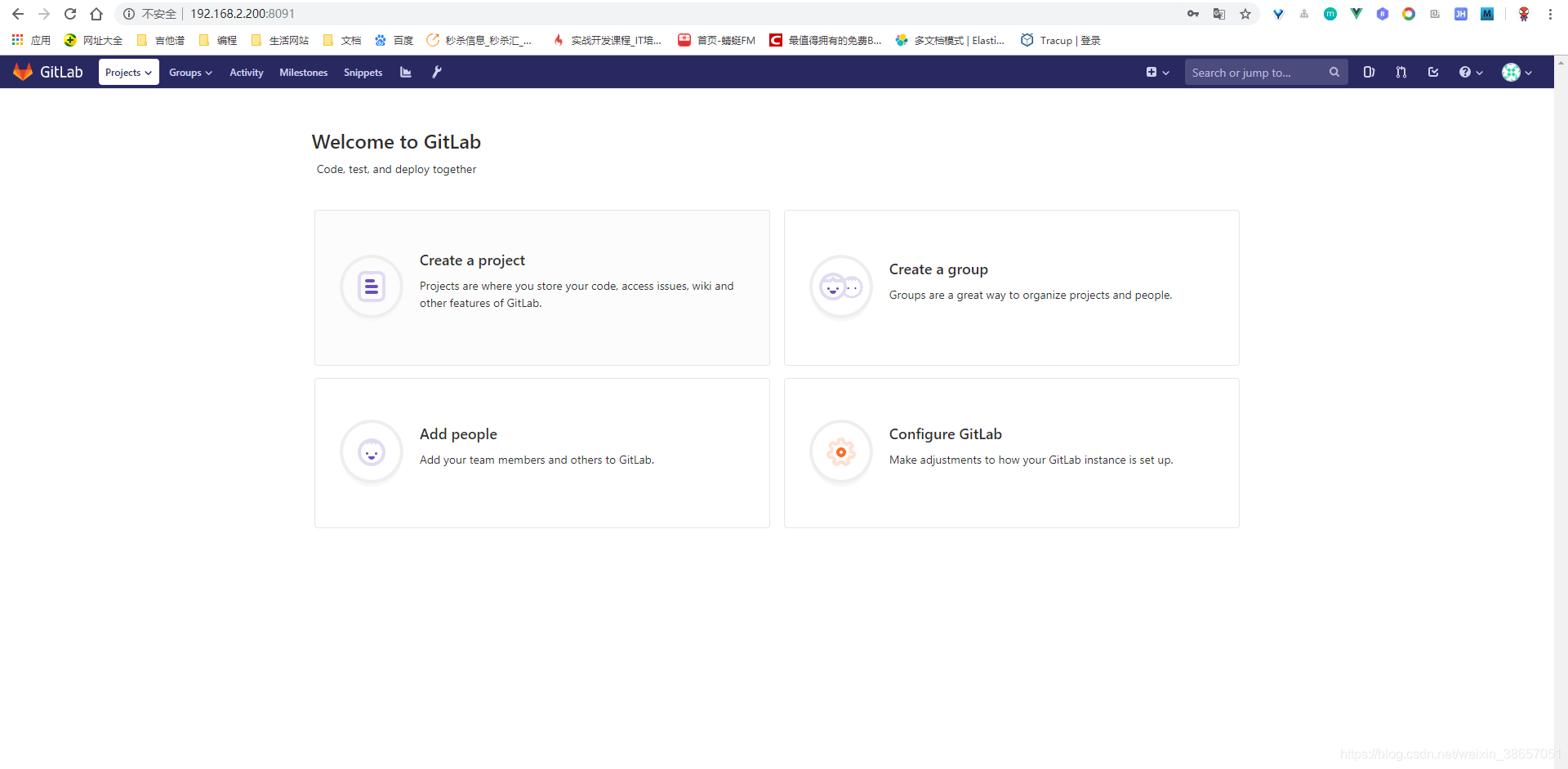The width and height of the screenshot is (1568, 769).
Task: Open the To-Do list icon
Action: 1432,72
